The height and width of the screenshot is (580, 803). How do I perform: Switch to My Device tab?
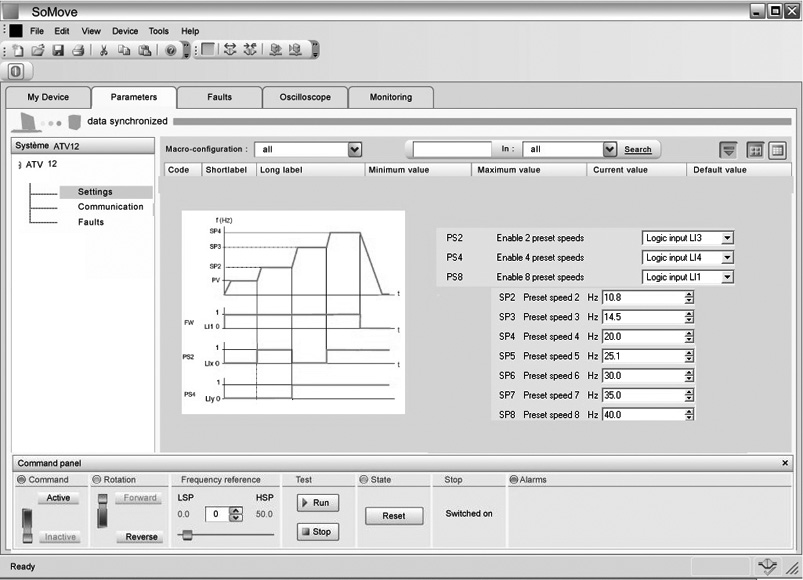(48, 97)
